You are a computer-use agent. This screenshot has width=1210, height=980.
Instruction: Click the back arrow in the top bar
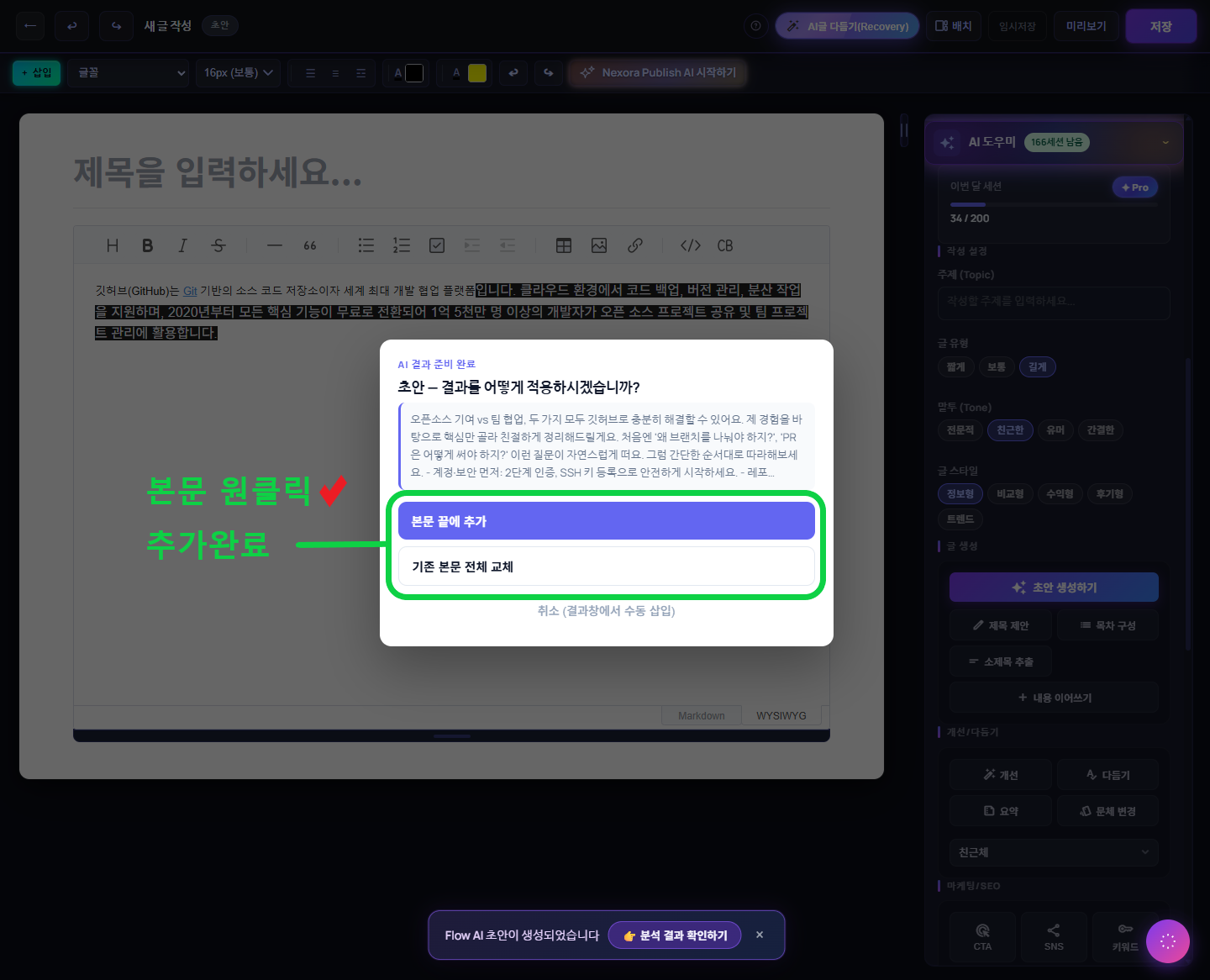click(30, 26)
